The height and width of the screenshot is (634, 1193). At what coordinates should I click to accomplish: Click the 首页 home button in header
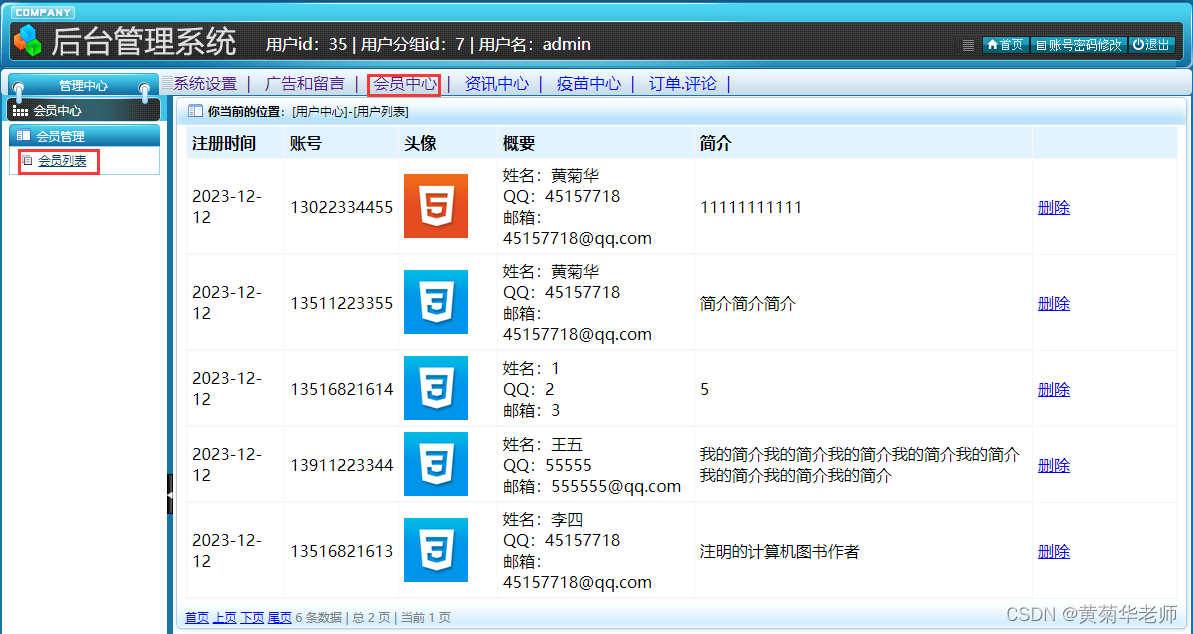pyautogui.click(x=1005, y=45)
